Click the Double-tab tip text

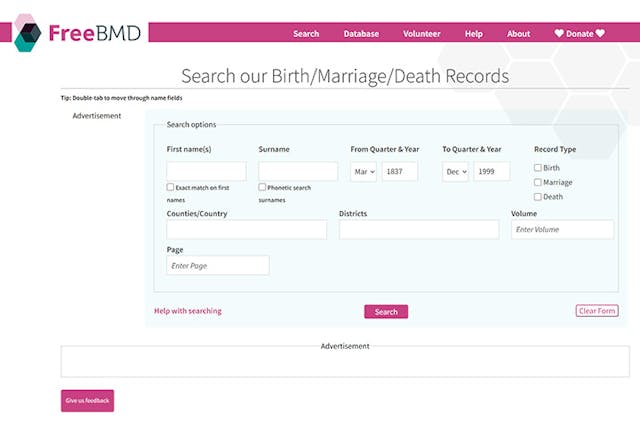coord(122,98)
